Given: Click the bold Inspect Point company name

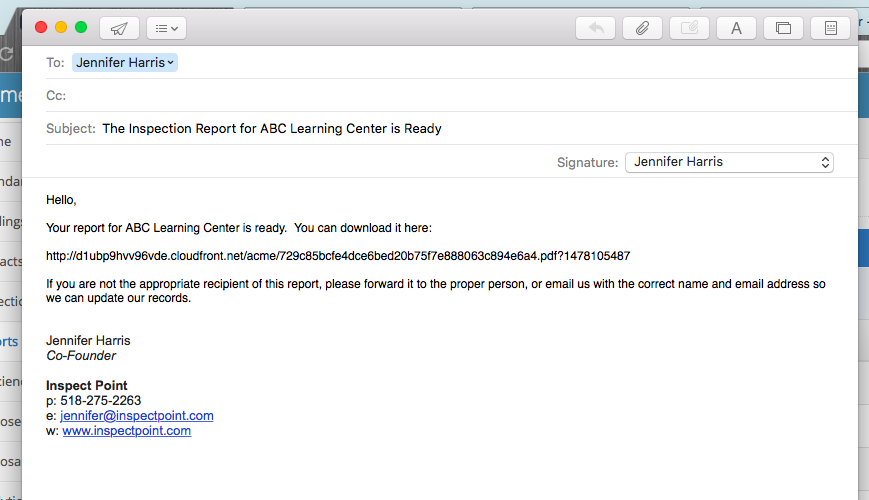Looking at the screenshot, I should click(x=86, y=386).
